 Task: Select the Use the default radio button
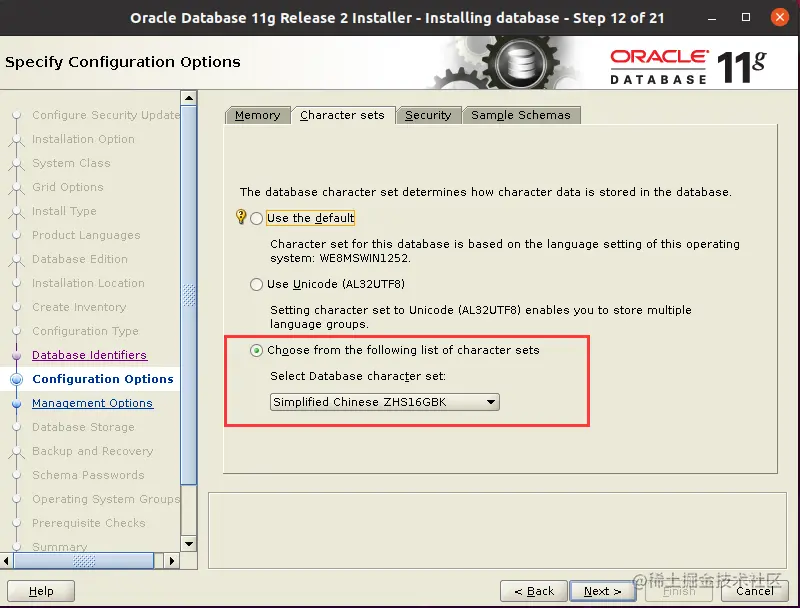[256, 218]
